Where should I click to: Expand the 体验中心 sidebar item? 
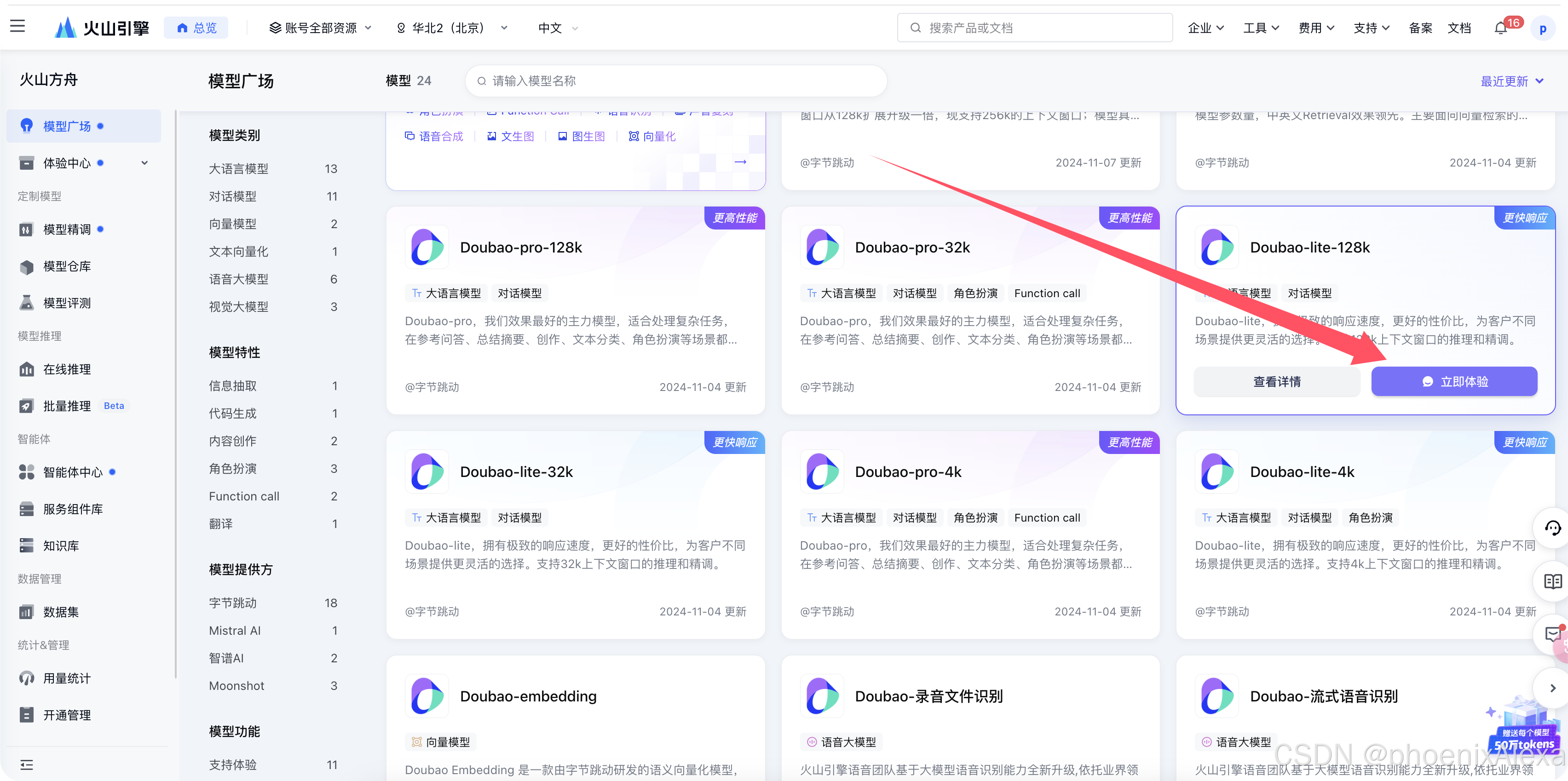144,163
